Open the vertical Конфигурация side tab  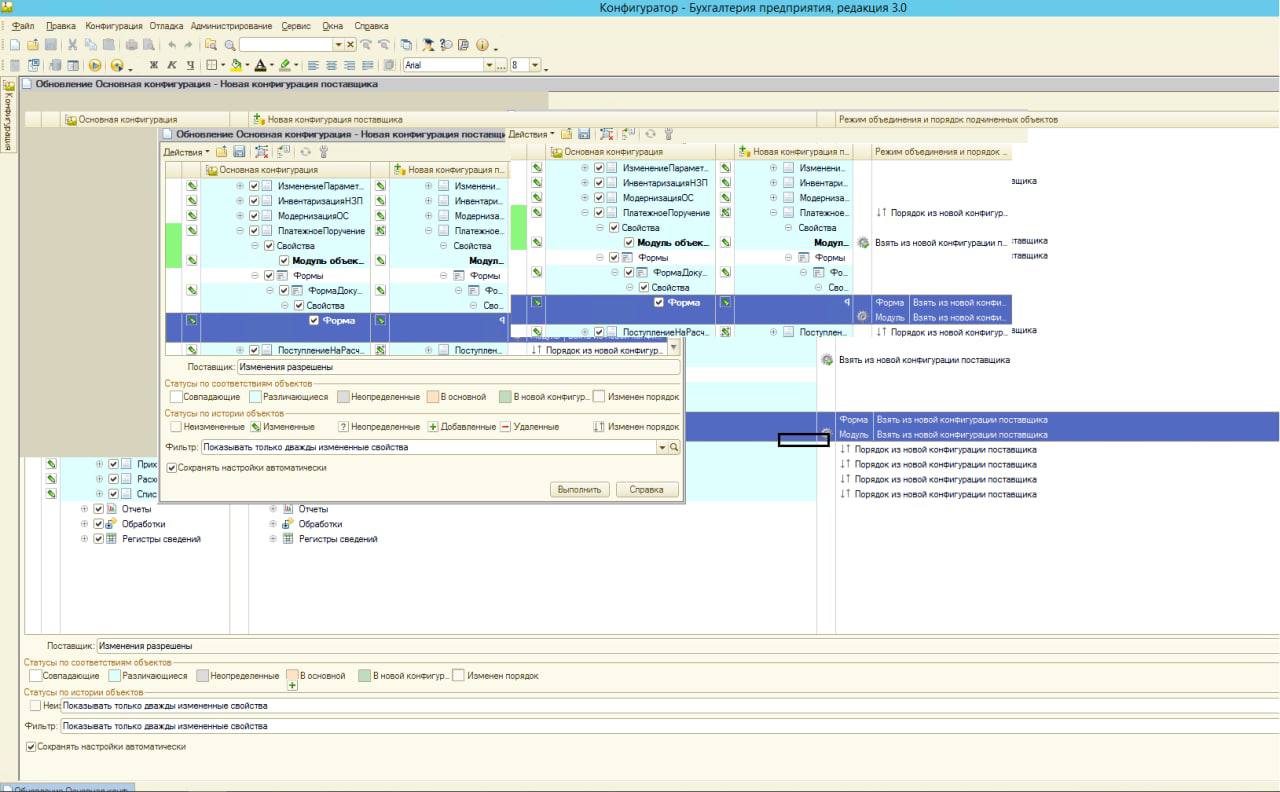pyautogui.click(x=7, y=114)
